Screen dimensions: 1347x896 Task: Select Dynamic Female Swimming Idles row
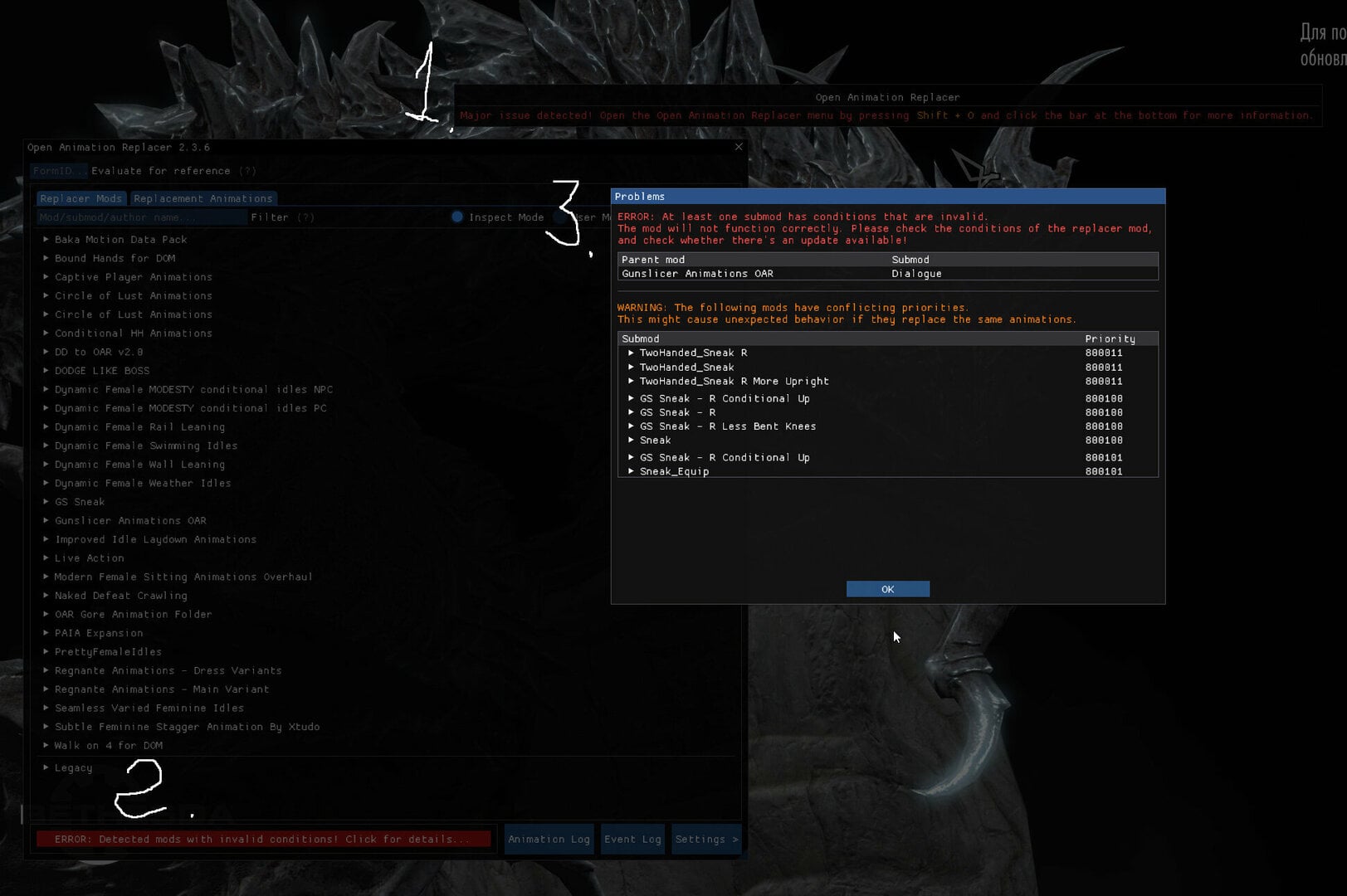146,446
